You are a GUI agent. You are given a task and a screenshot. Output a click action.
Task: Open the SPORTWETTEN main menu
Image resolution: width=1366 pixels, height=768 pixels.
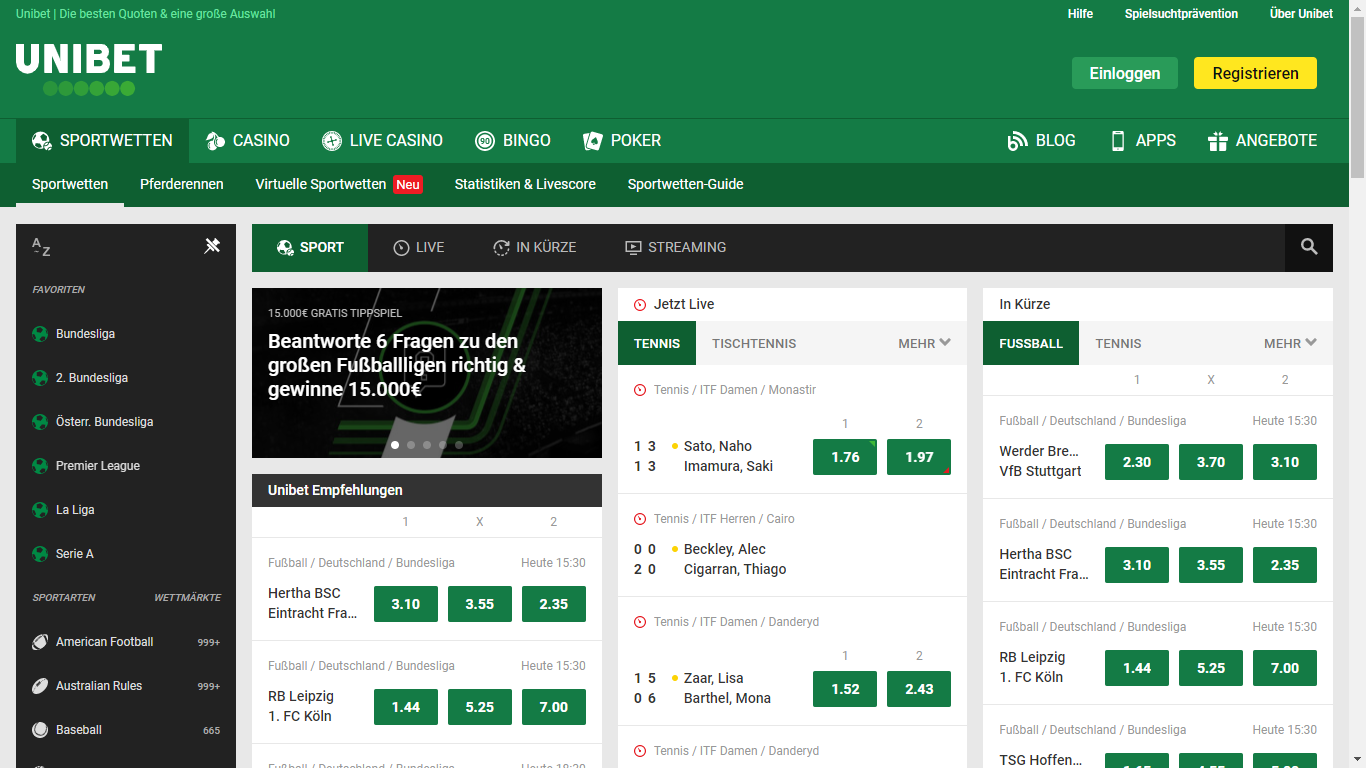102,141
